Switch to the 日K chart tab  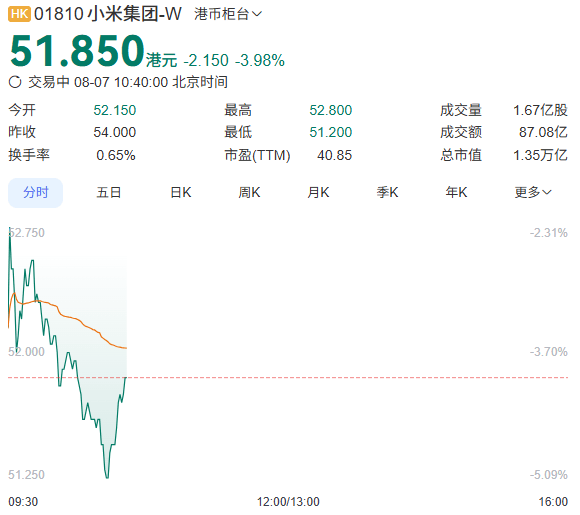point(181,193)
